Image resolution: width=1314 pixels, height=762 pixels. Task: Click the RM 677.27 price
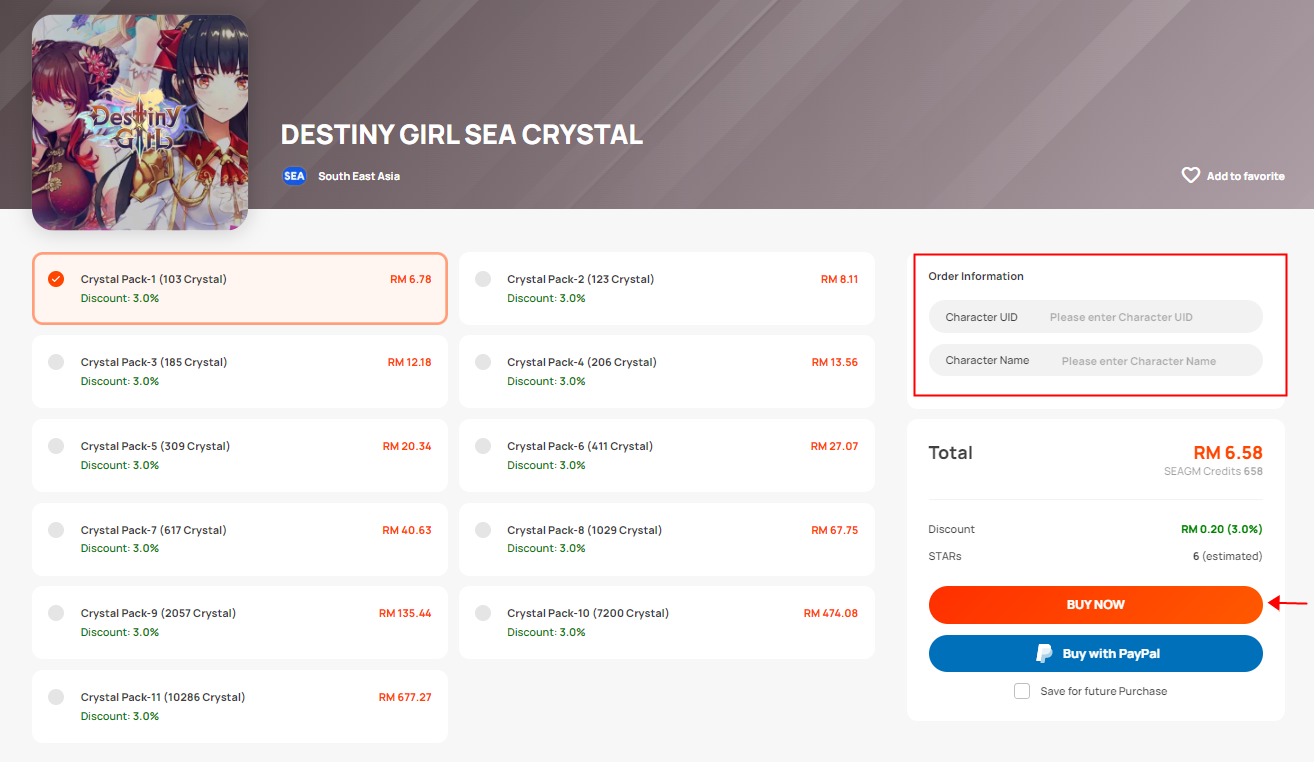tap(405, 697)
